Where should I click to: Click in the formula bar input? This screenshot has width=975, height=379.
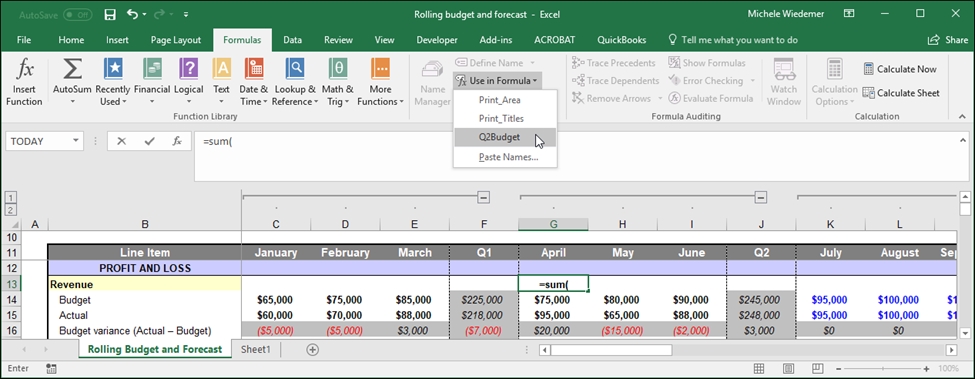click(x=575, y=156)
